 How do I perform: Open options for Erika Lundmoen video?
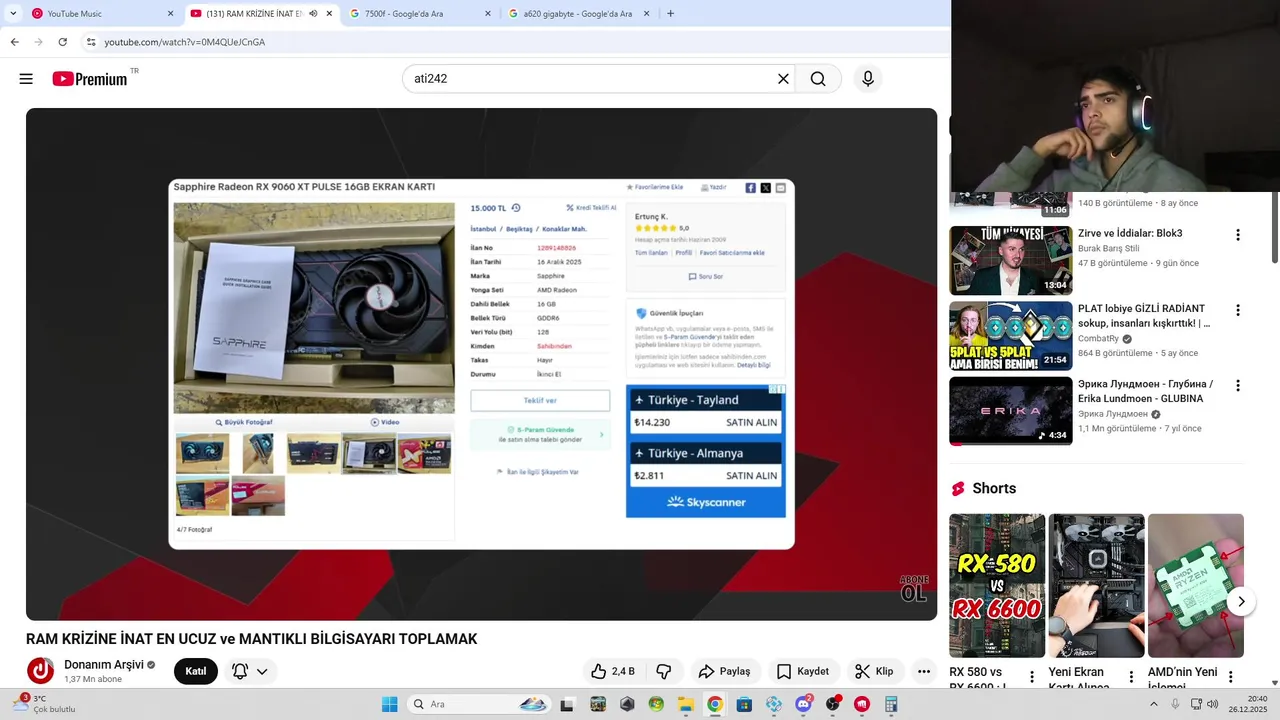[x=1238, y=385]
